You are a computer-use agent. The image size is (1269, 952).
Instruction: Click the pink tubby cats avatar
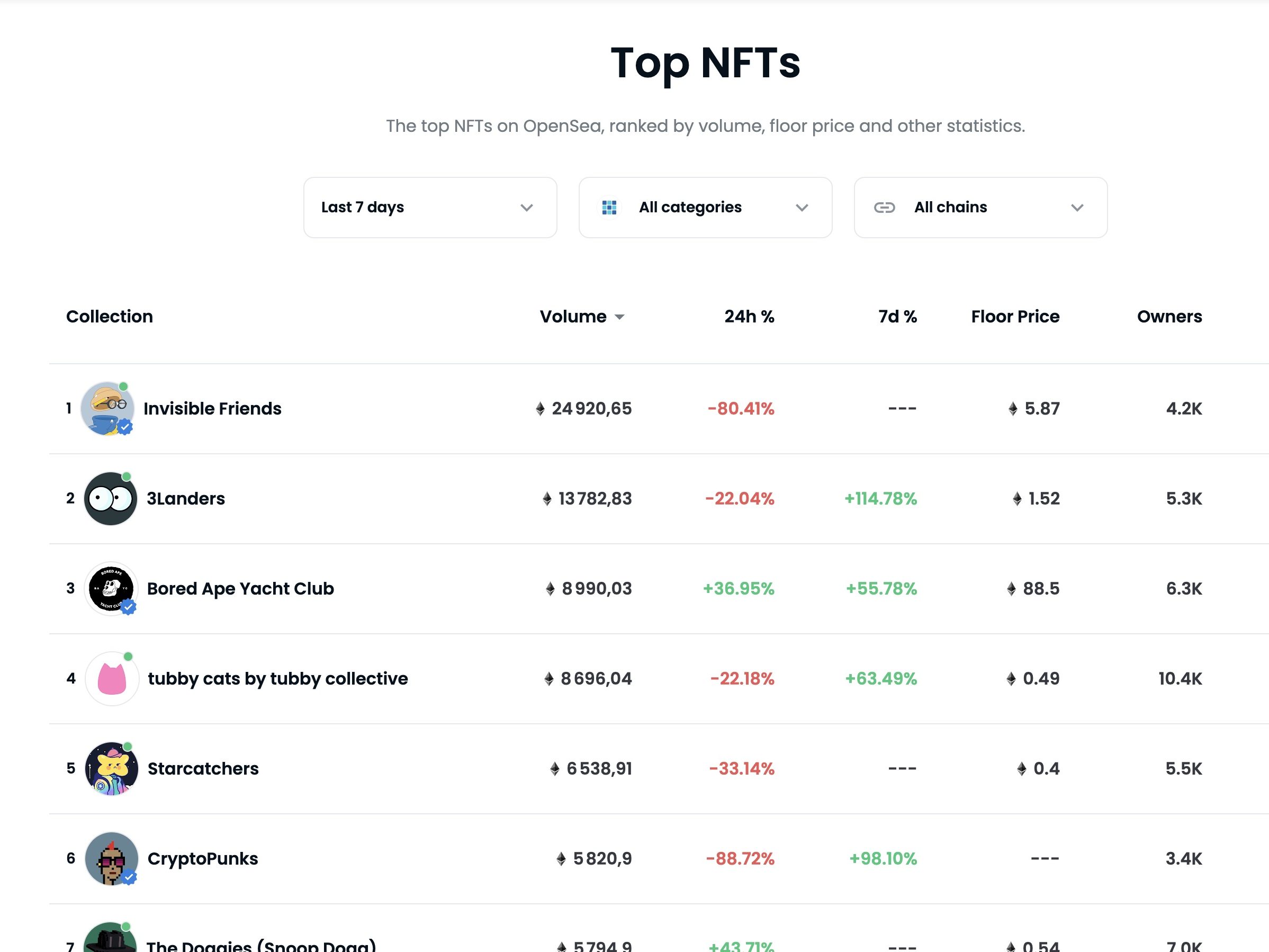(x=112, y=678)
